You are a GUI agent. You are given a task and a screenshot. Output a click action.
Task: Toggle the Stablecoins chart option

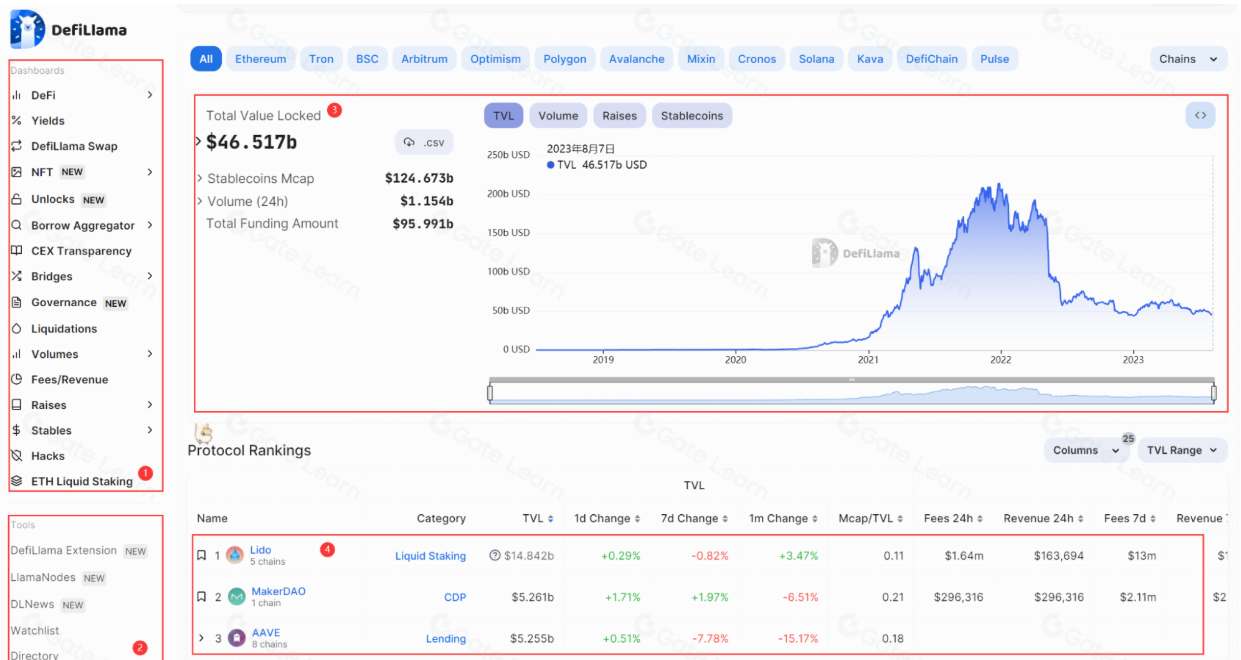point(692,116)
